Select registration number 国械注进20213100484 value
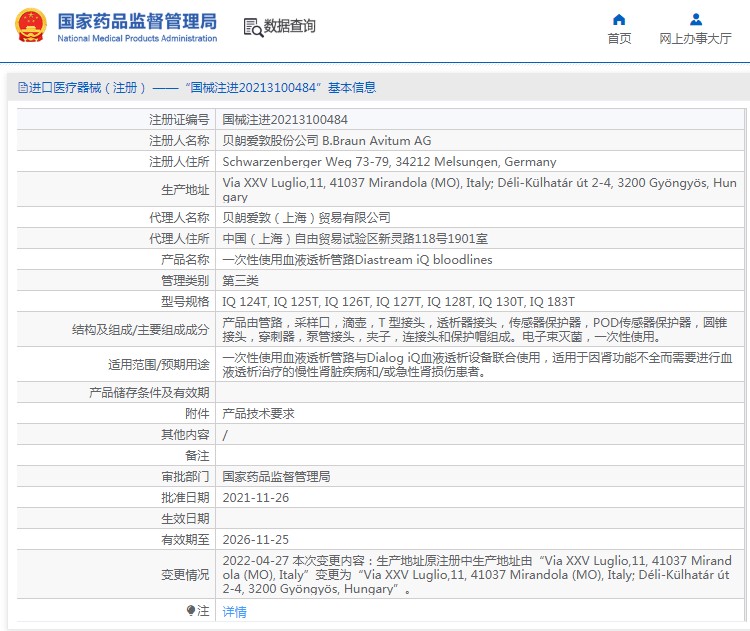The height and width of the screenshot is (631, 750). pos(285,120)
